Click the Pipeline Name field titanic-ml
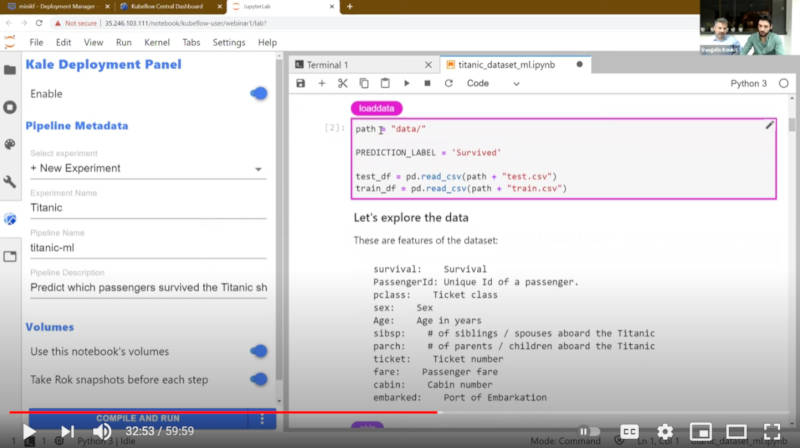 [148, 247]
